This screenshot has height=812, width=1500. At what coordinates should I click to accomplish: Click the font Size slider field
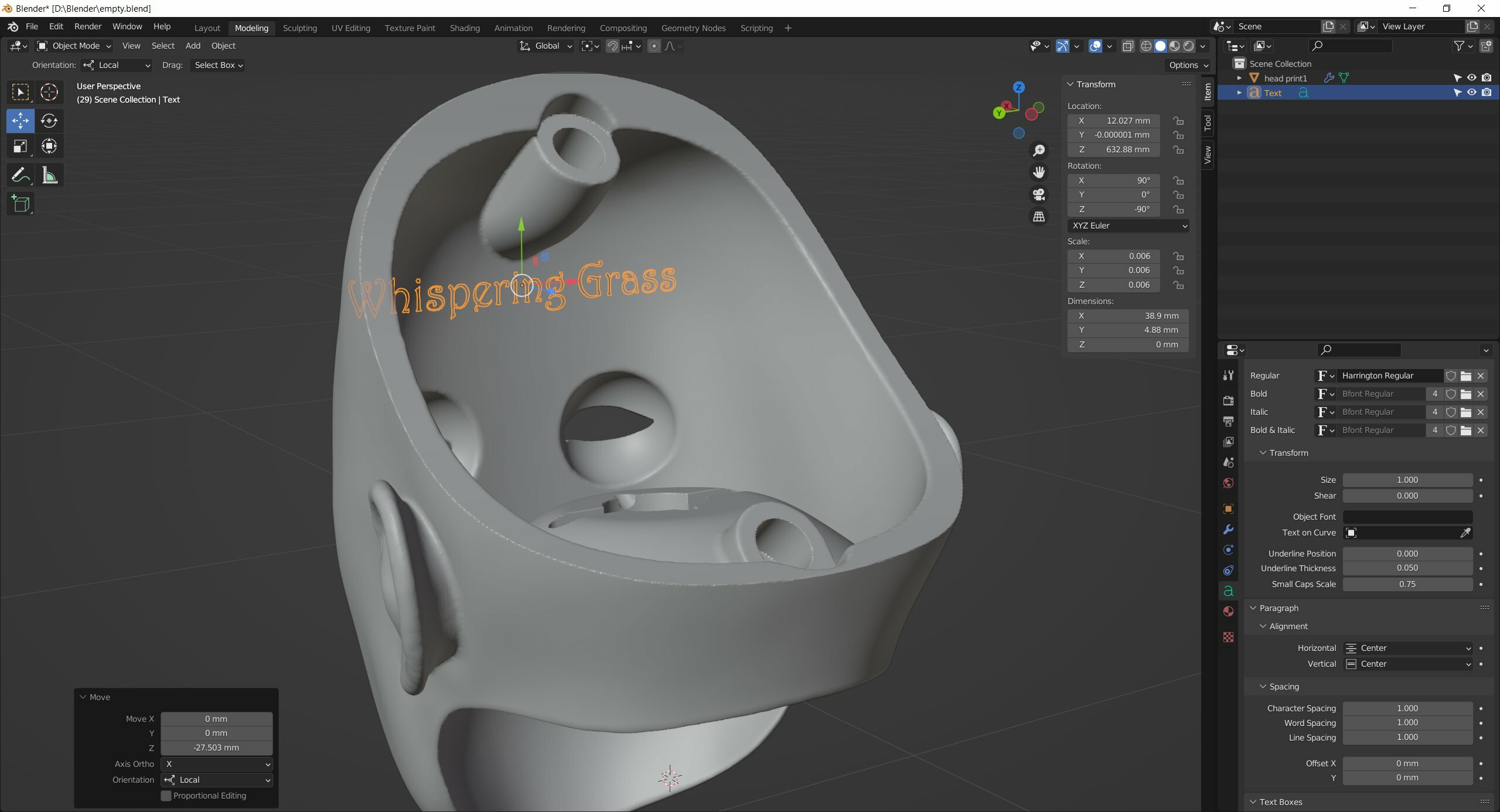tap(1408, 480)
